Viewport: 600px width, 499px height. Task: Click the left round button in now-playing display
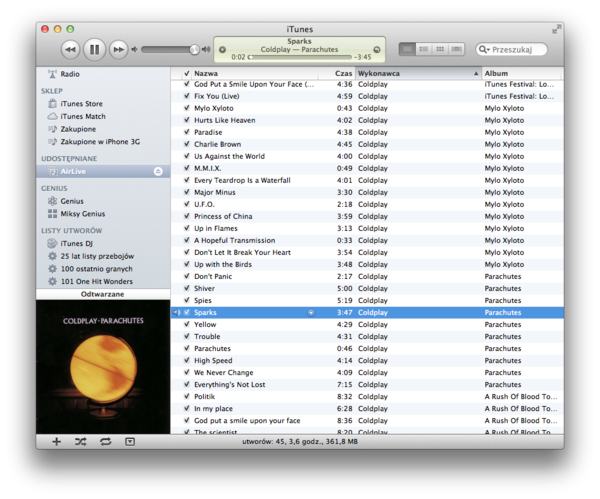click(222, 49)
